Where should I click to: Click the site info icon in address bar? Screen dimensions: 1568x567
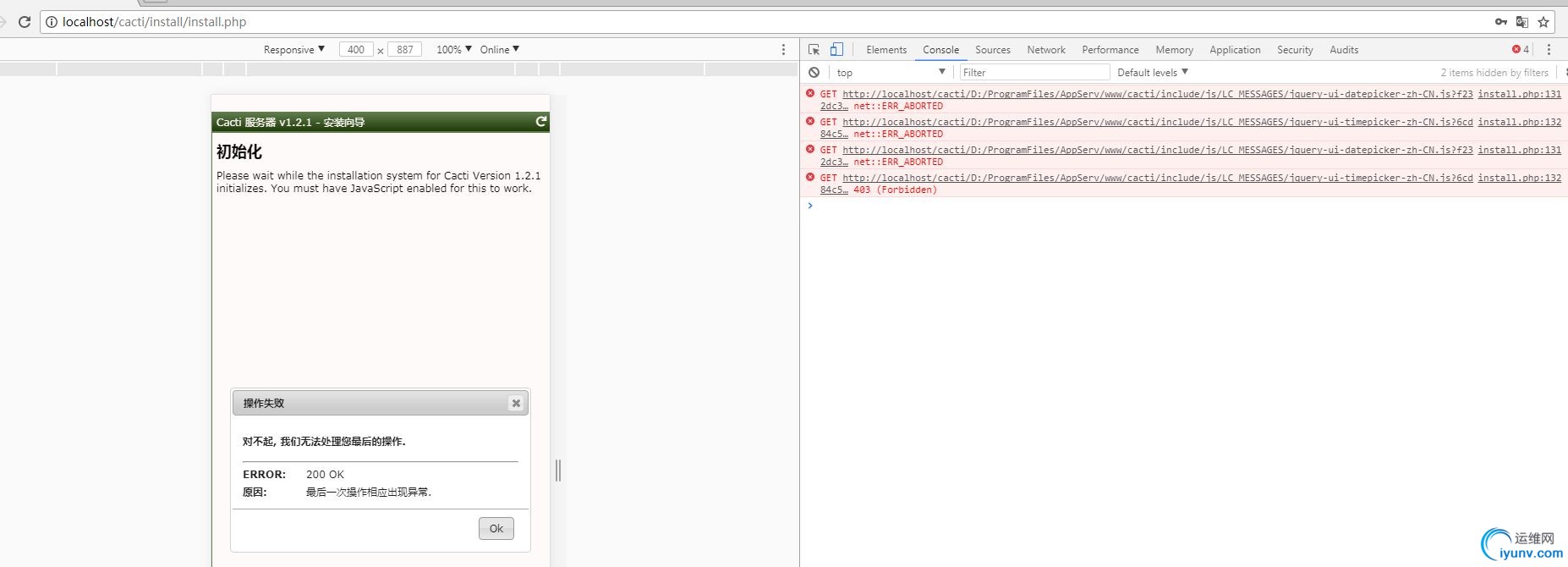pyautogui.click(x=52, y=22)
